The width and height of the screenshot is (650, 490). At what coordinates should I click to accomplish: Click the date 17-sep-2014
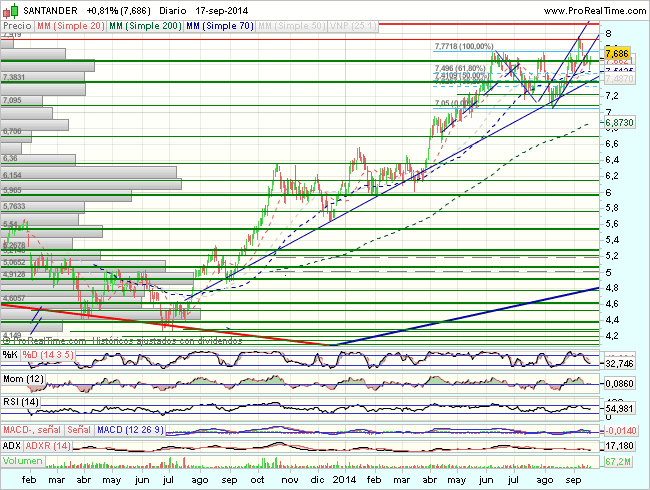(x=222, y=11)
